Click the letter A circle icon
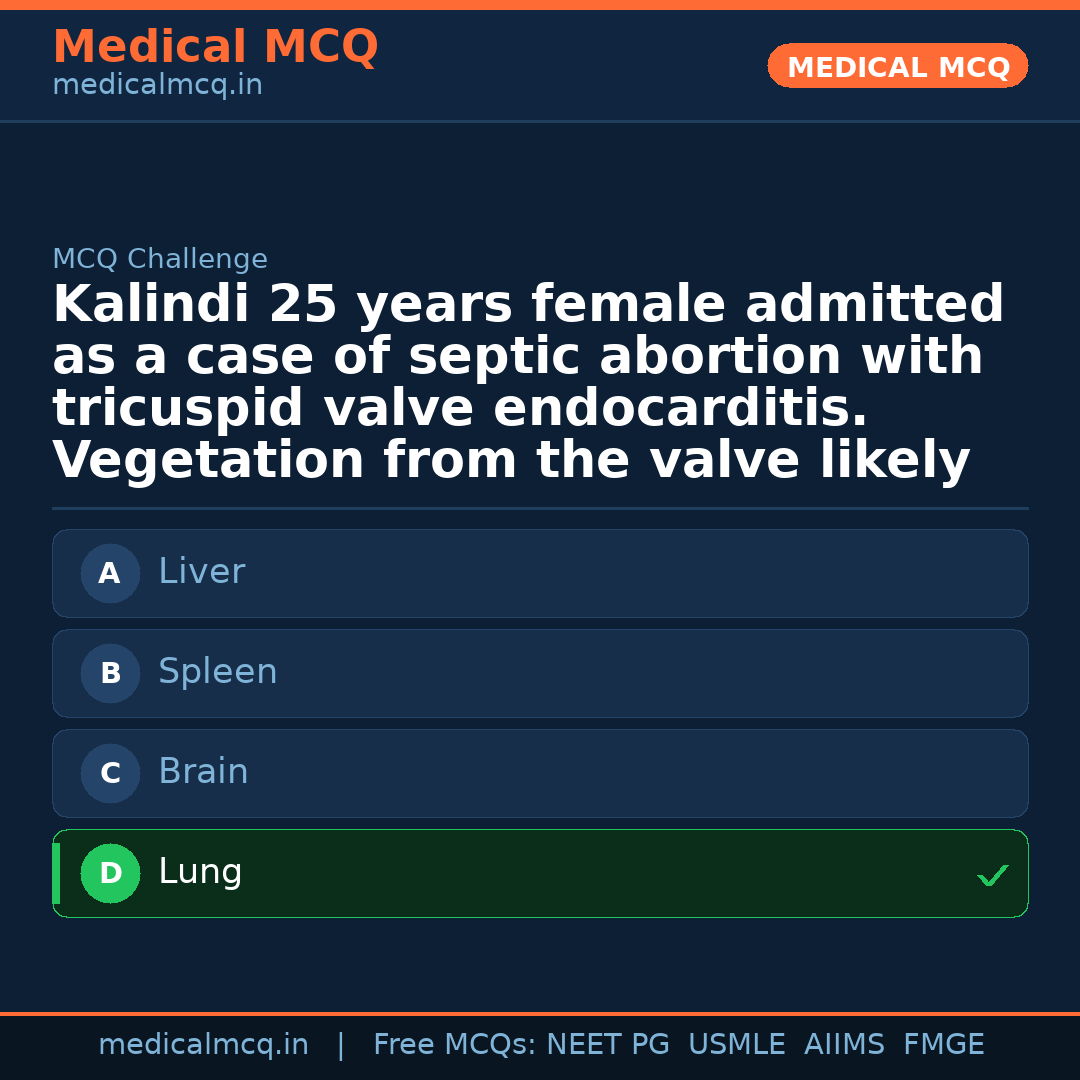The height and width of the screenshot is (1080, 1080). pos(110,574)
